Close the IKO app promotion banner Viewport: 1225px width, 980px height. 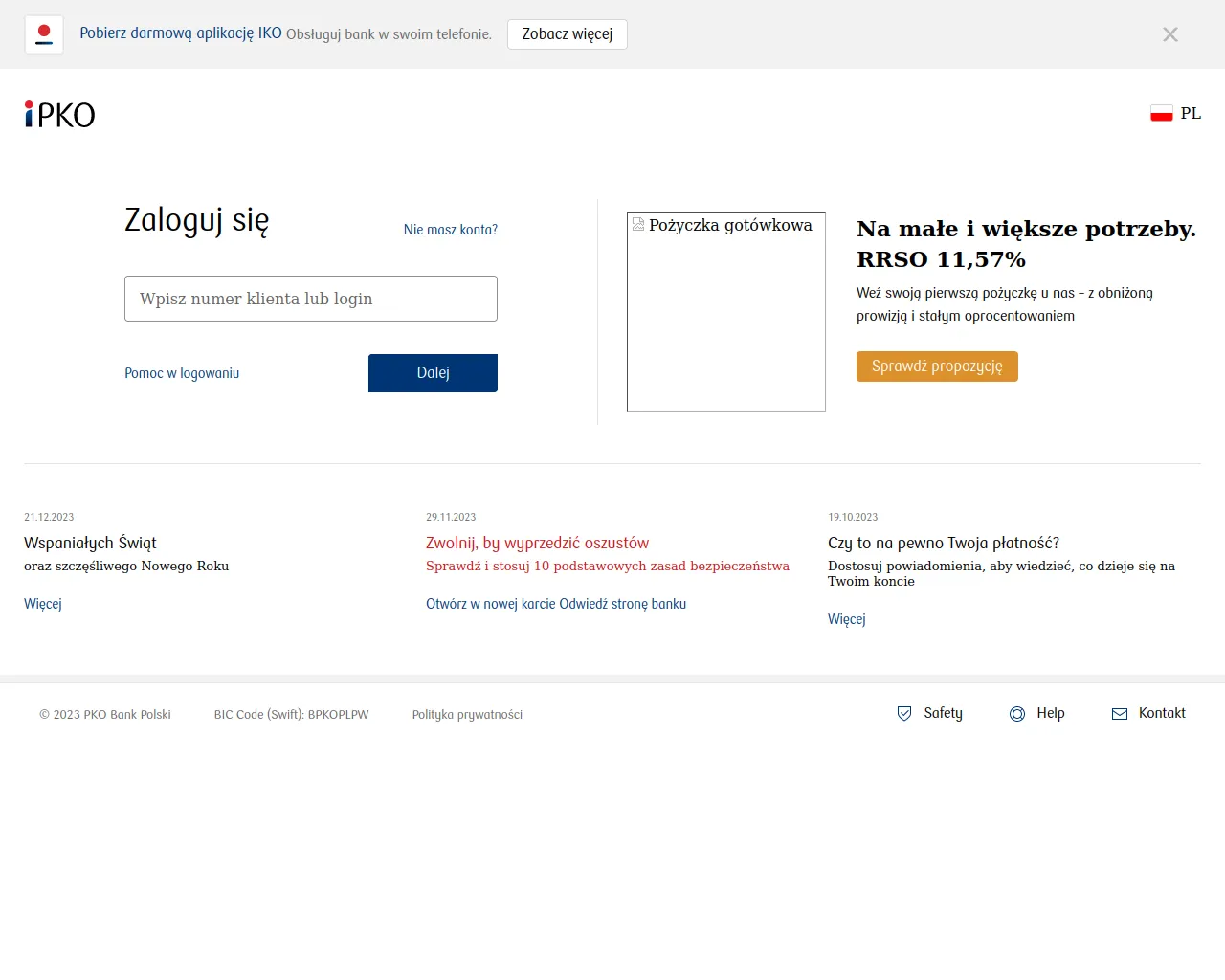[x=1169, y=34]
